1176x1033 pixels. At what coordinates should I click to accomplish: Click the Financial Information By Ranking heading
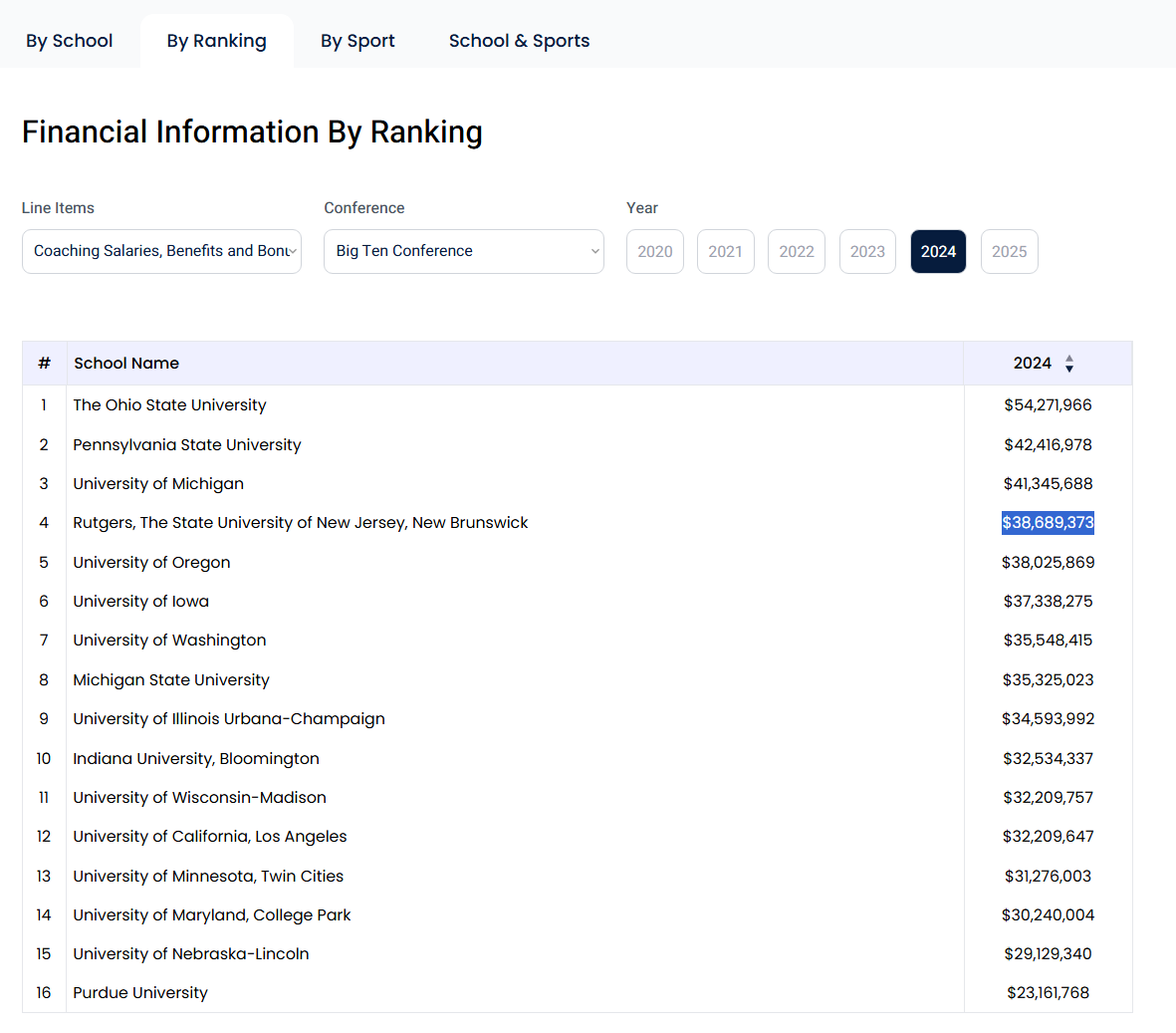coord(252,132)
